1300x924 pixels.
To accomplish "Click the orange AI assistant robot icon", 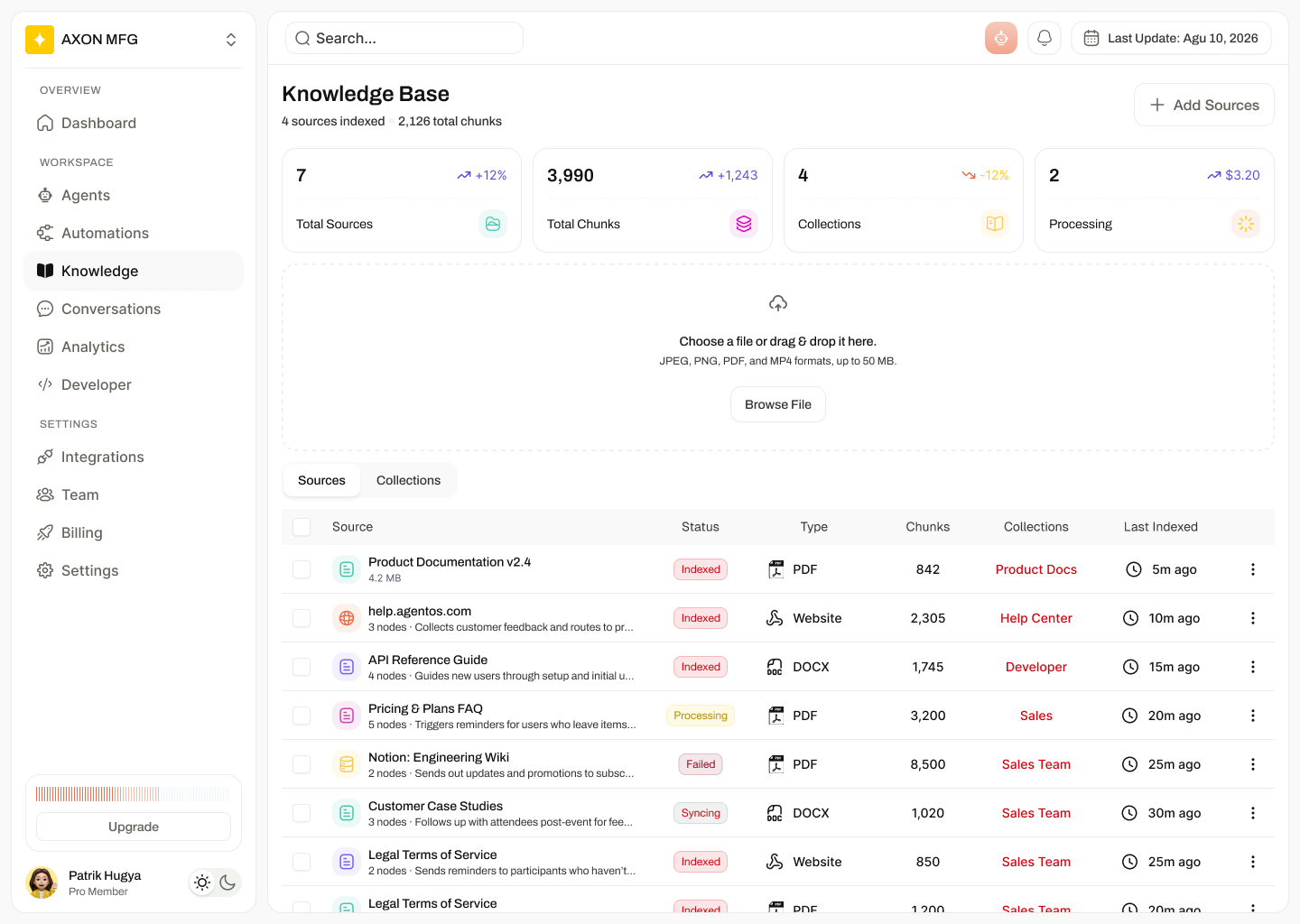I will click(1001, 38).
